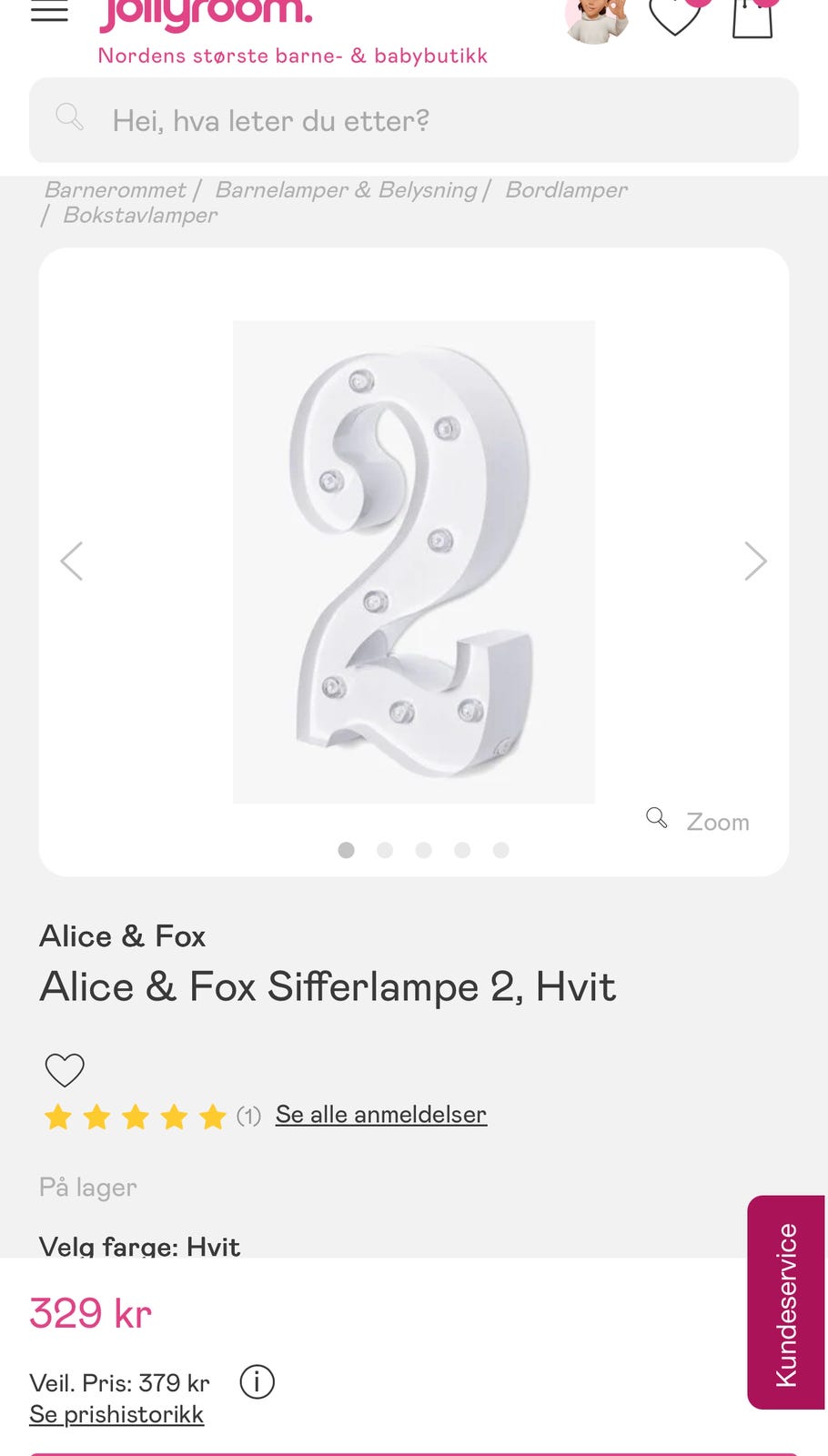828x1456 pixels.
Task: Open Se alle anmeldelser reviews link
Action: [x=381, y=1114]
